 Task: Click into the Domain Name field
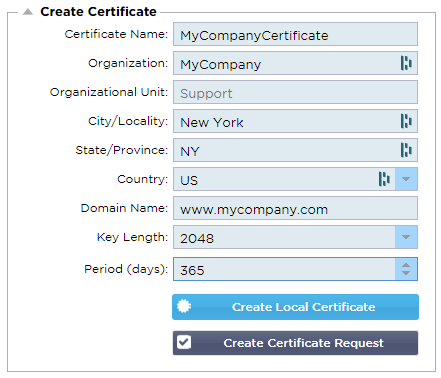pyautogui.click(x=295, y=208)
